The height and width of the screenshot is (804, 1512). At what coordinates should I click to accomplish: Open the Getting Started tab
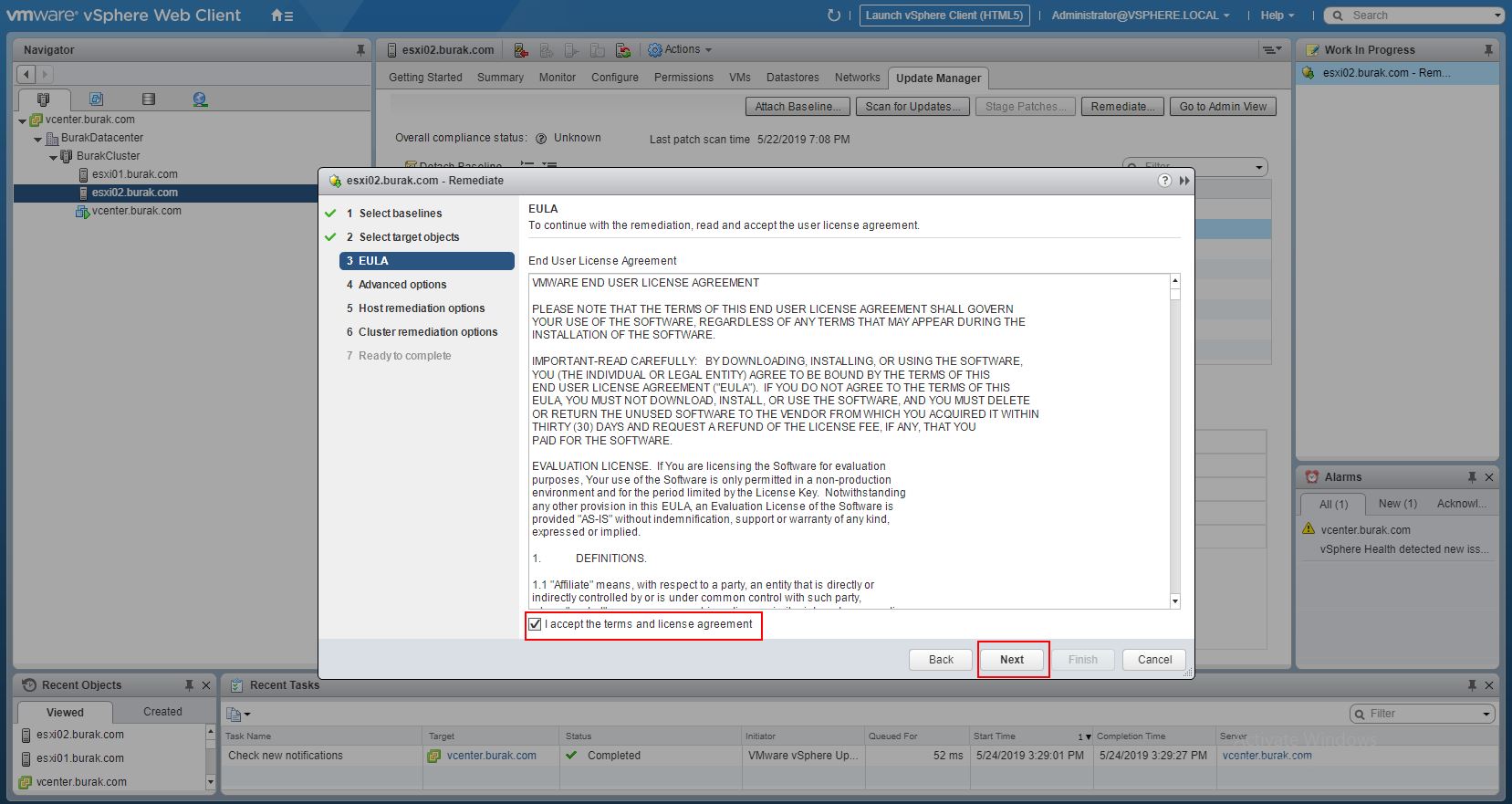tap(425, 78)
